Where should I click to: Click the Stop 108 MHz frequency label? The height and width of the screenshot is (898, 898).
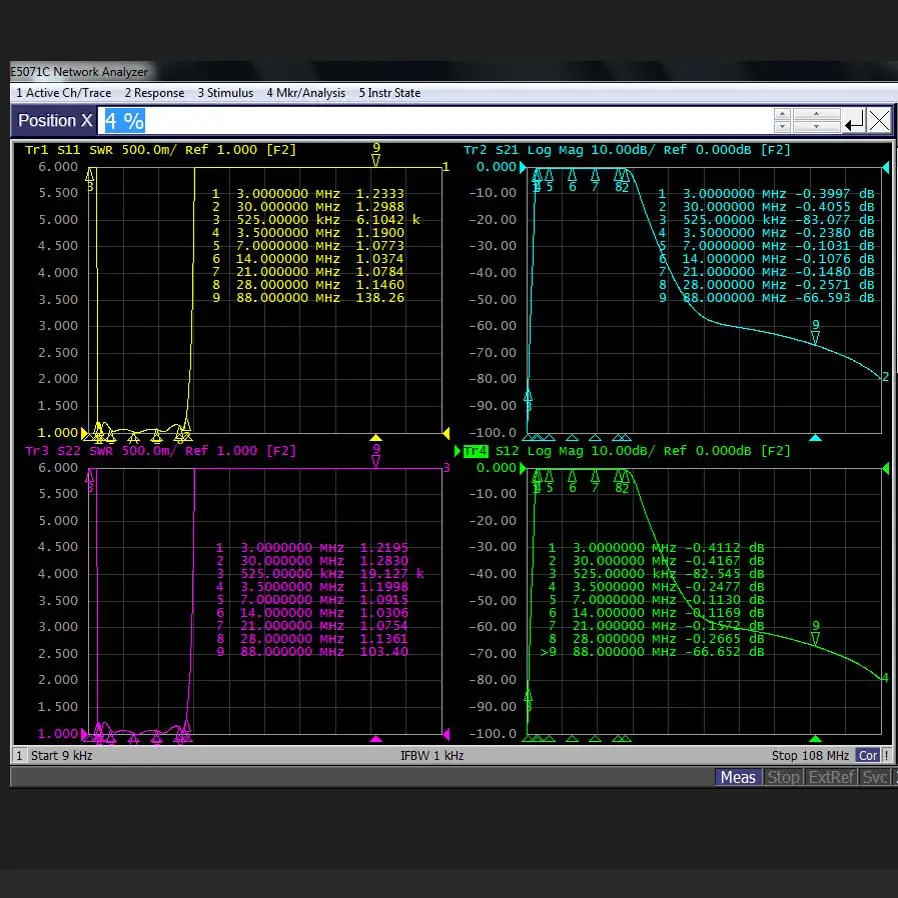[809, 756]
